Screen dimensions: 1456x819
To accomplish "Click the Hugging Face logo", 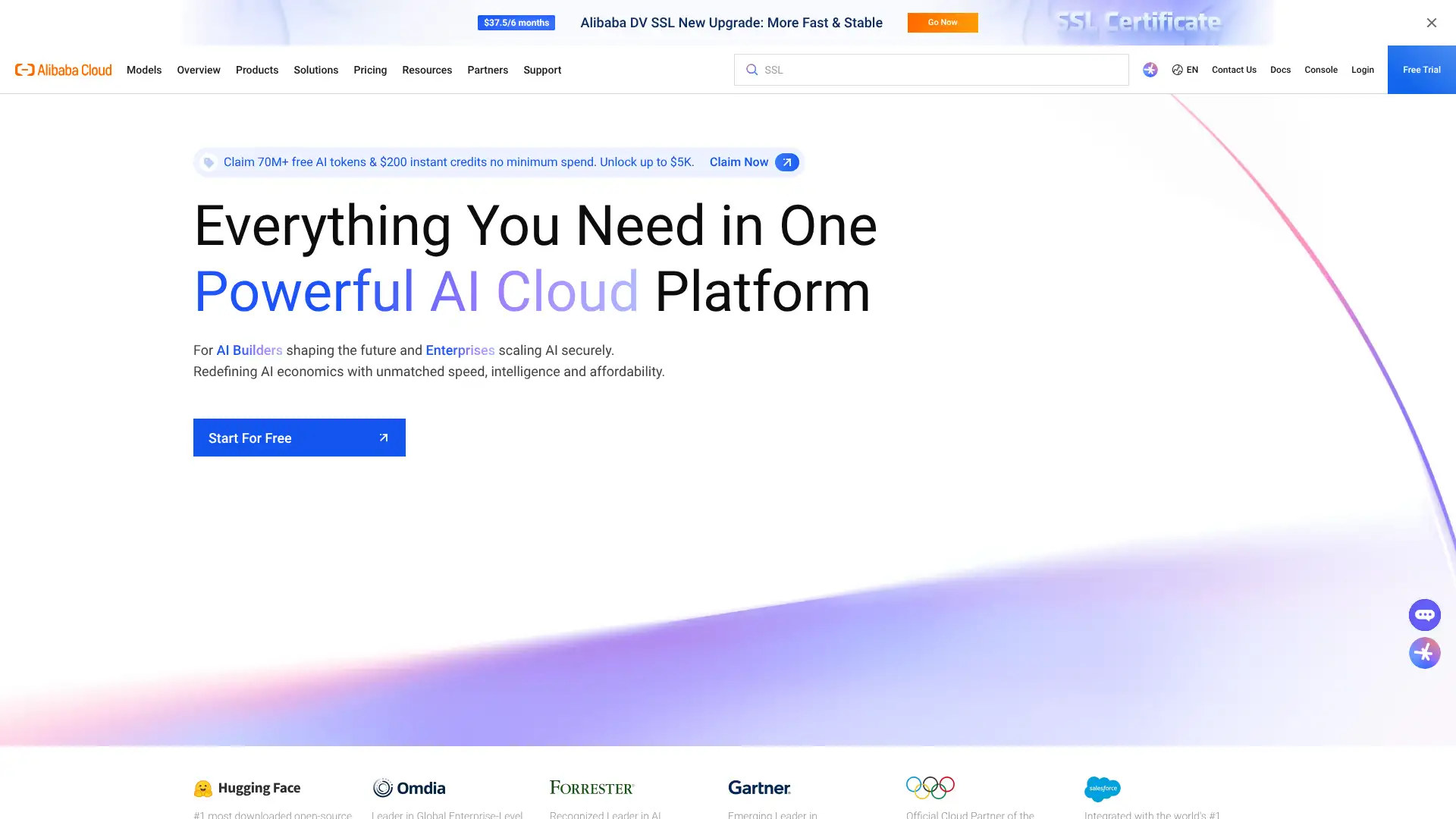I will [247, 788].
